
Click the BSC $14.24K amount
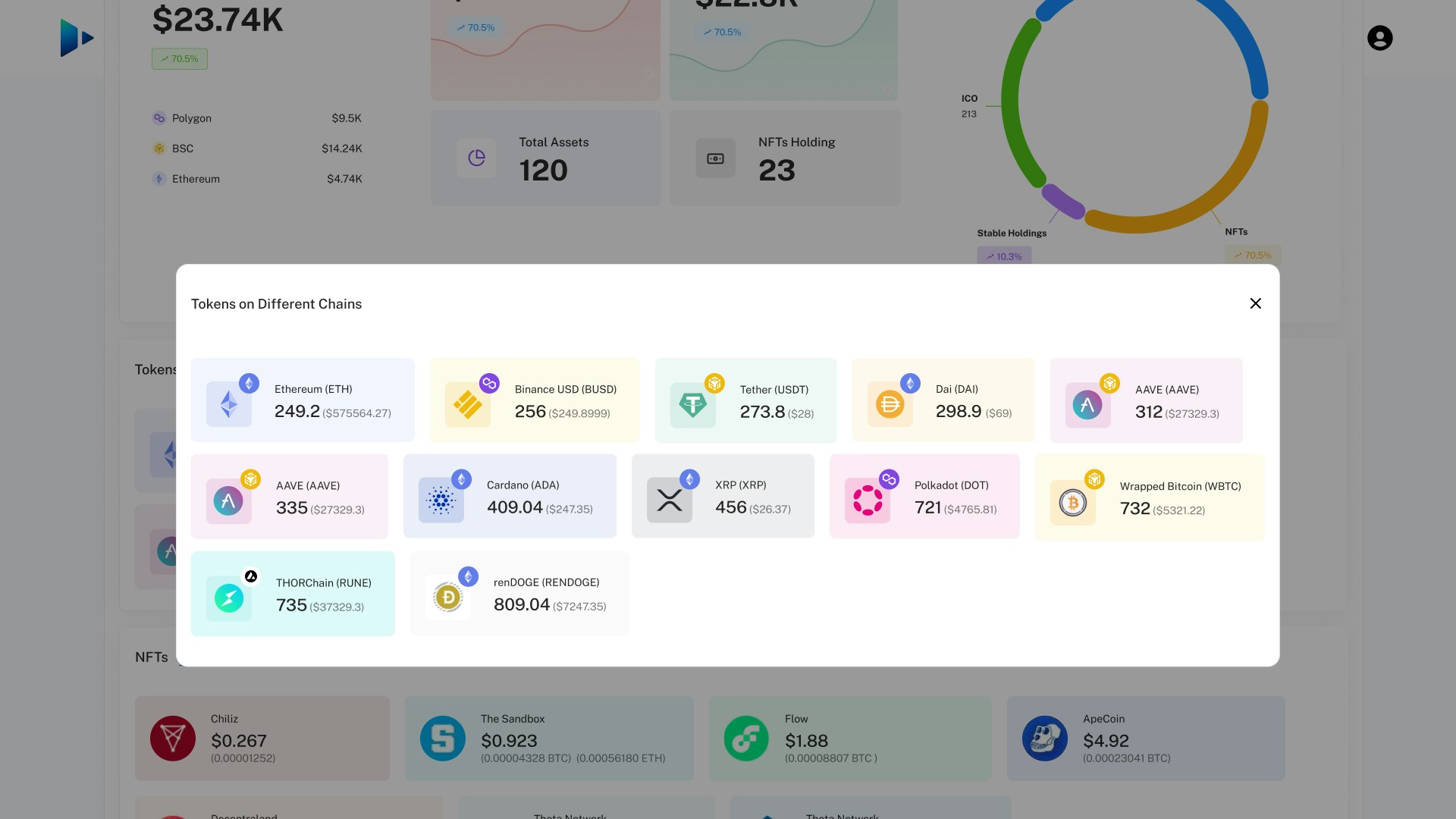(342, 149)
